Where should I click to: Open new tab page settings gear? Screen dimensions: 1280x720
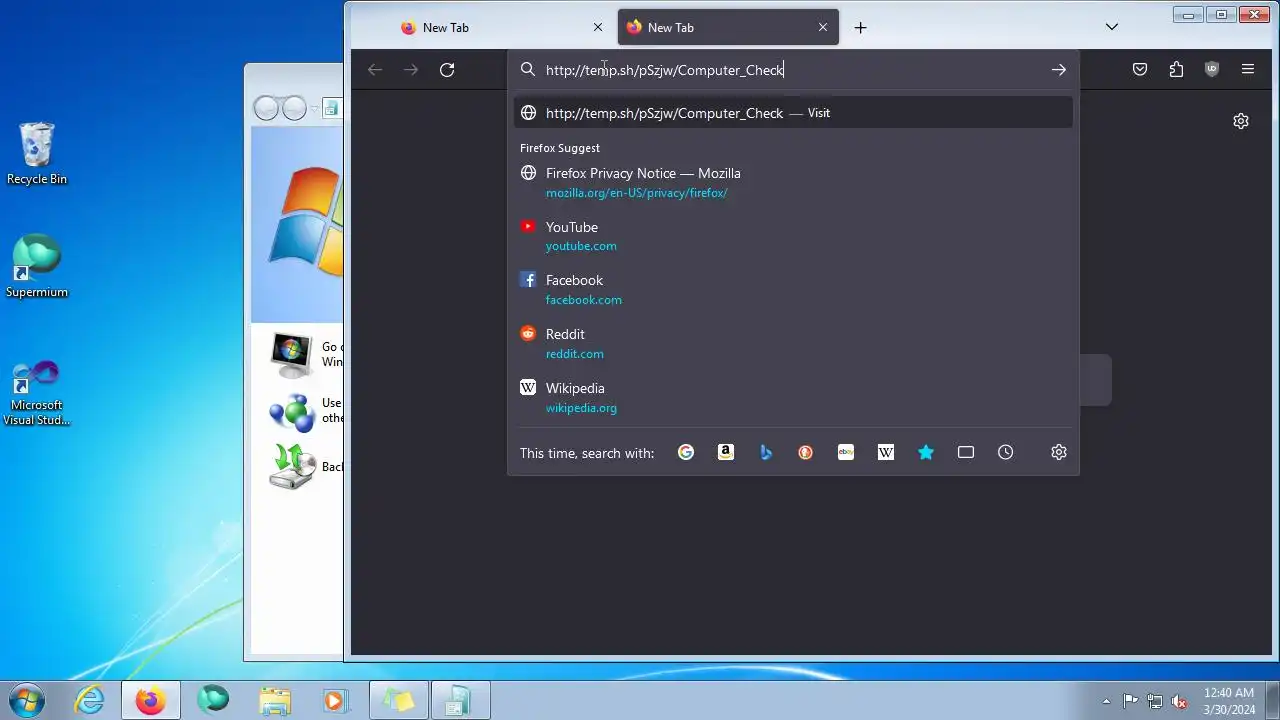click(x=1241, y=121)
